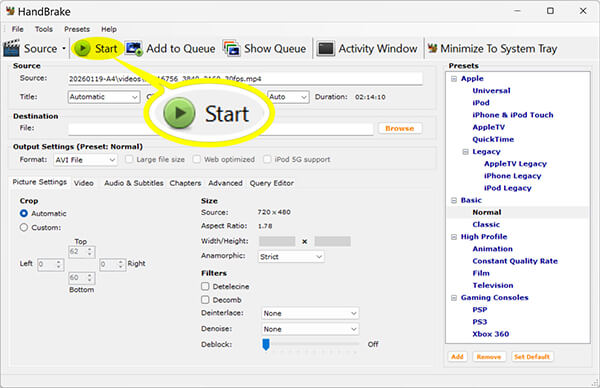Open the Presets menu

77,29
